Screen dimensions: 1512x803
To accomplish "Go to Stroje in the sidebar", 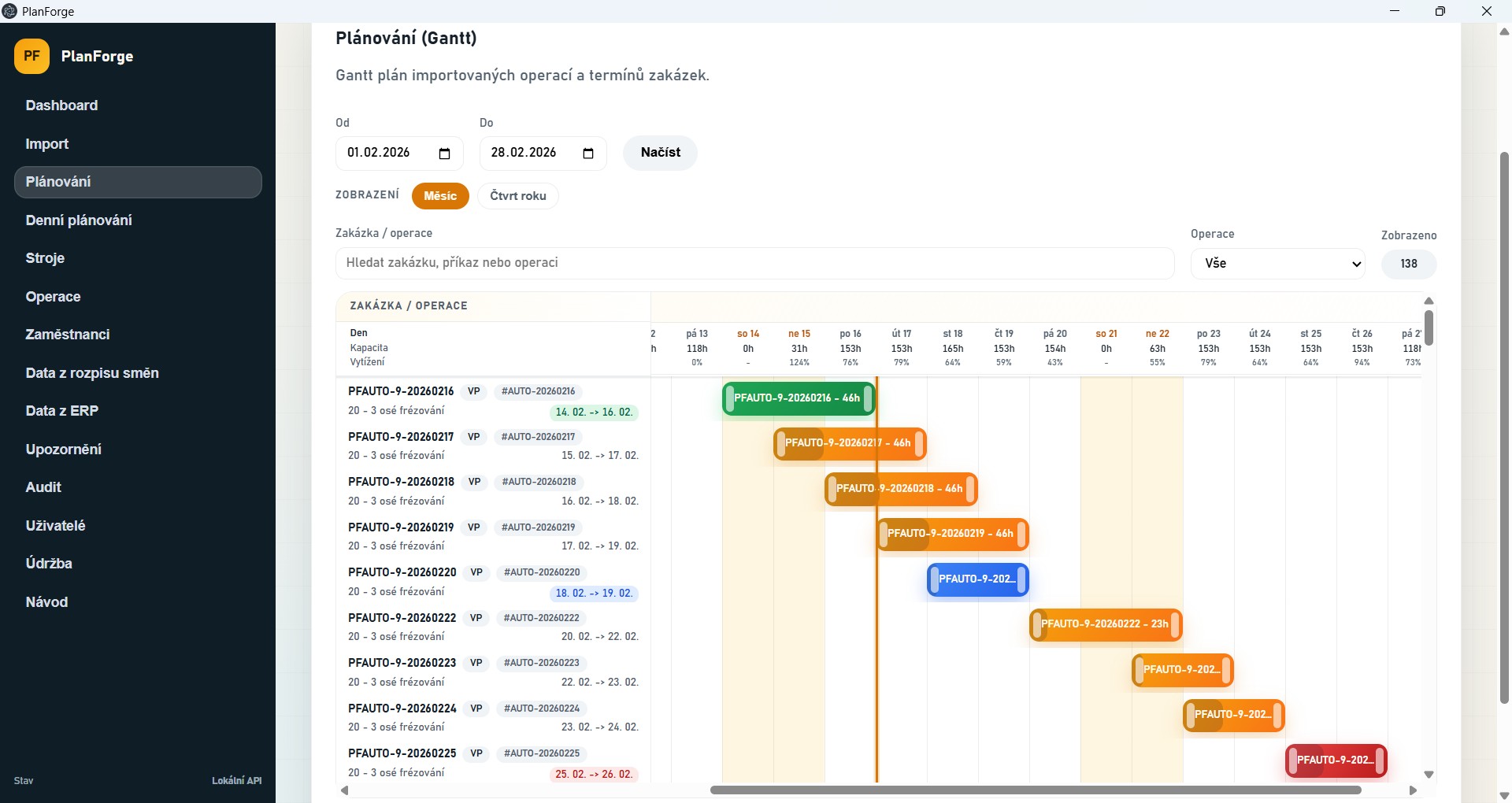I will [x=45, y=258].
